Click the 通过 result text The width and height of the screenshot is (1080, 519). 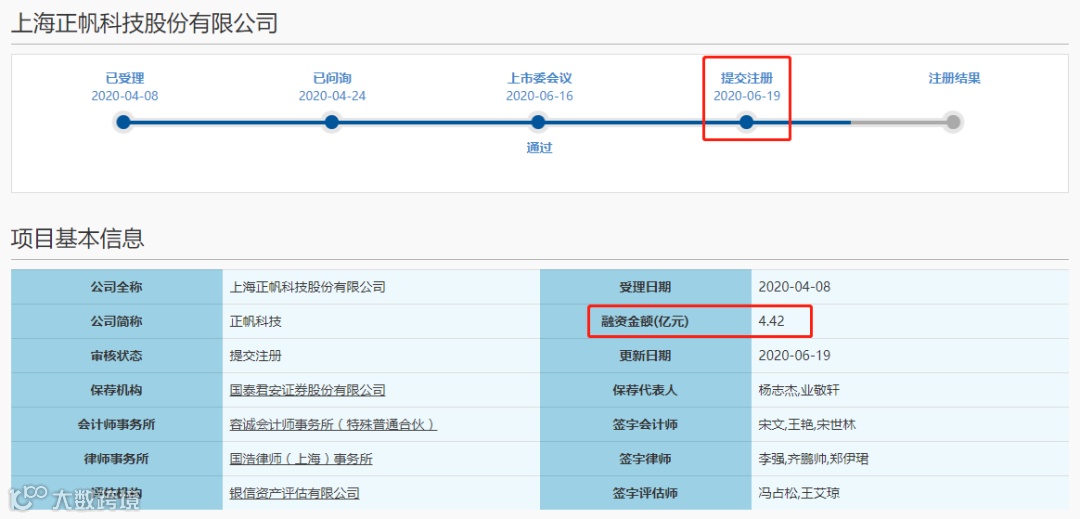coord(539,148)
